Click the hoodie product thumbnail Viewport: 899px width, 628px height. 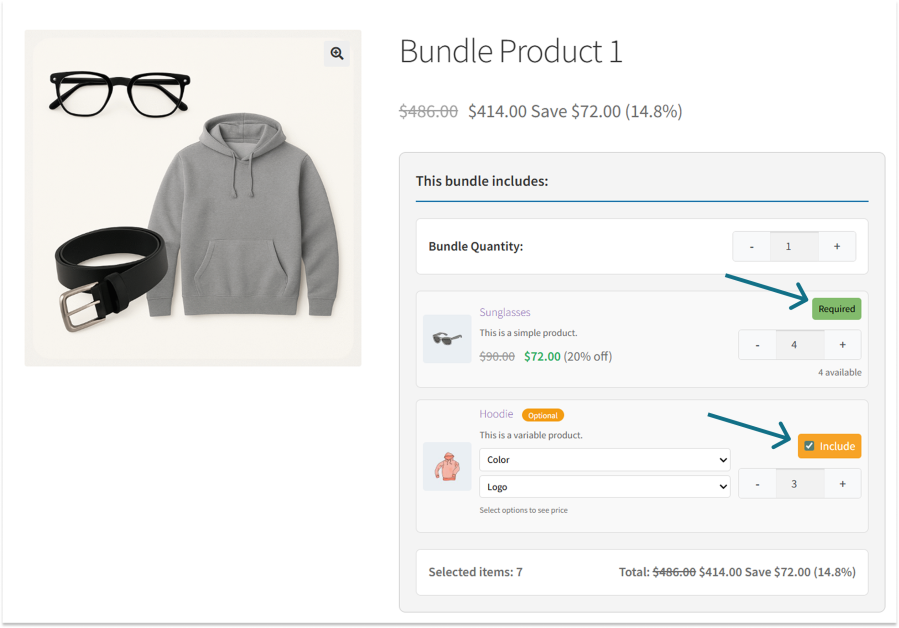[x=446, y=466]
